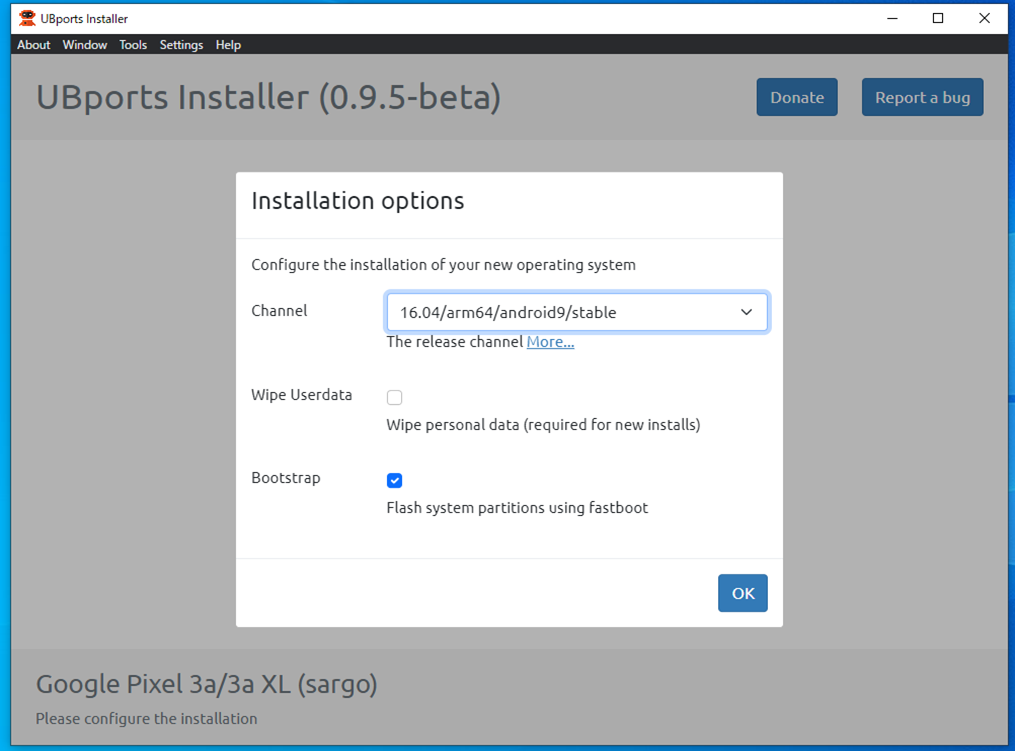
Task: Open the About menu
Action: pos(34,45)
